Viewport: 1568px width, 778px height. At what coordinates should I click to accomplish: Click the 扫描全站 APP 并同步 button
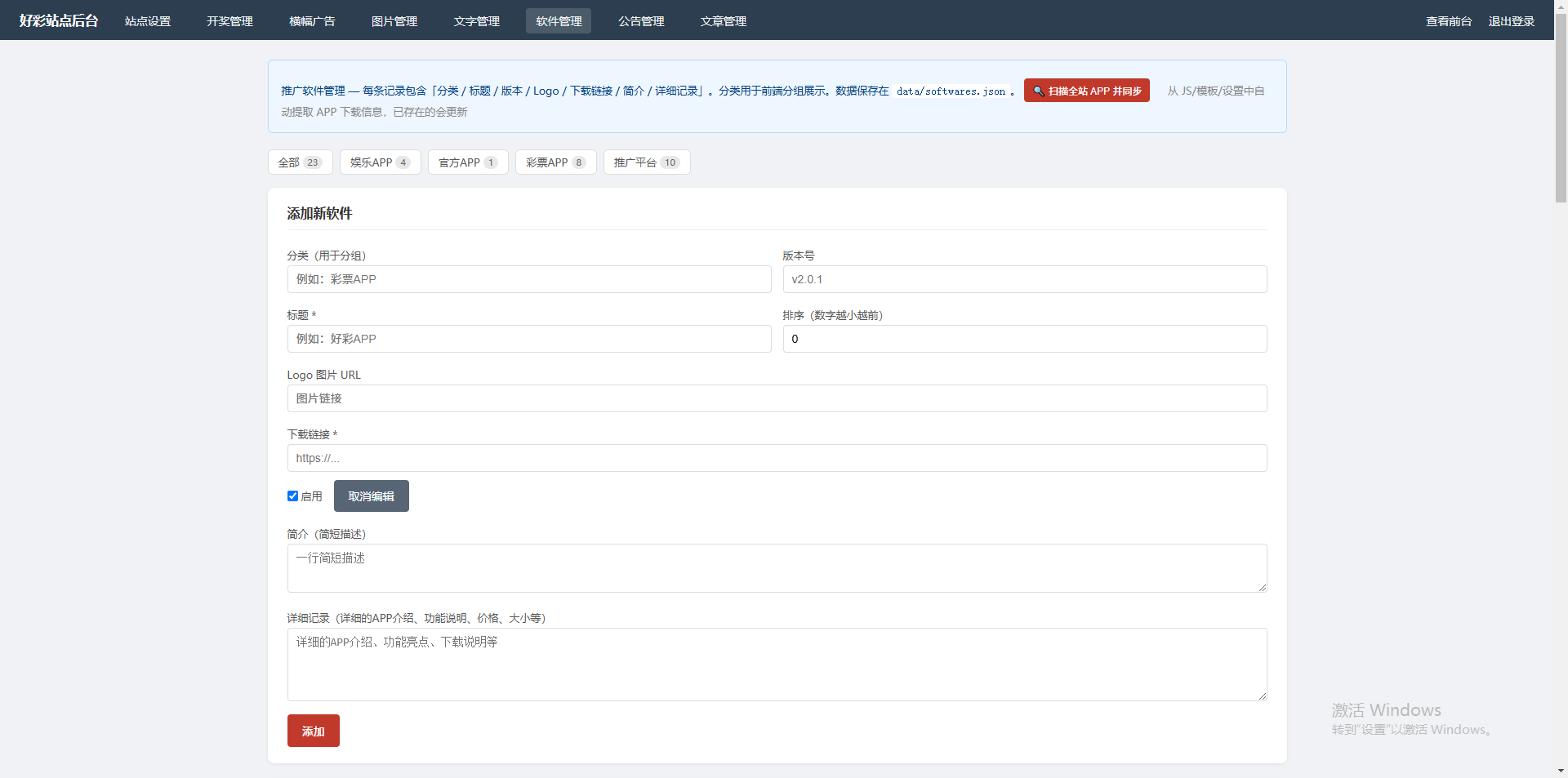click(x=1087, y=91)
